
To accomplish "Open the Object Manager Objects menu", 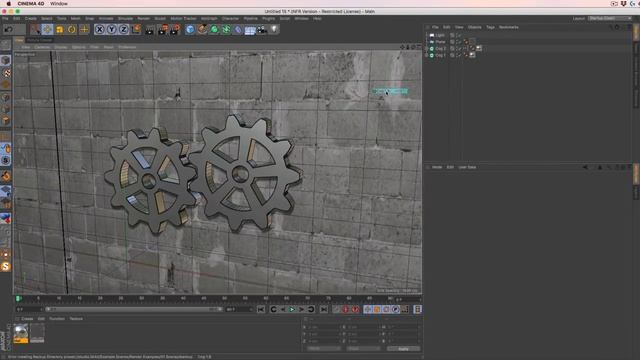I will (474, 27).
